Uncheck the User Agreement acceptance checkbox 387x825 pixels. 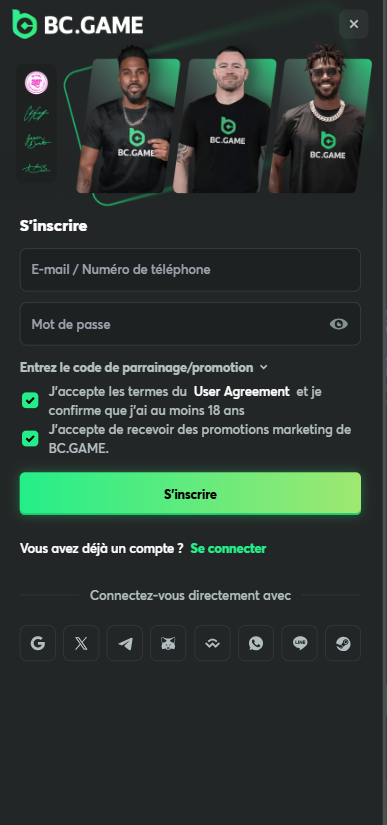pos(30,401)
